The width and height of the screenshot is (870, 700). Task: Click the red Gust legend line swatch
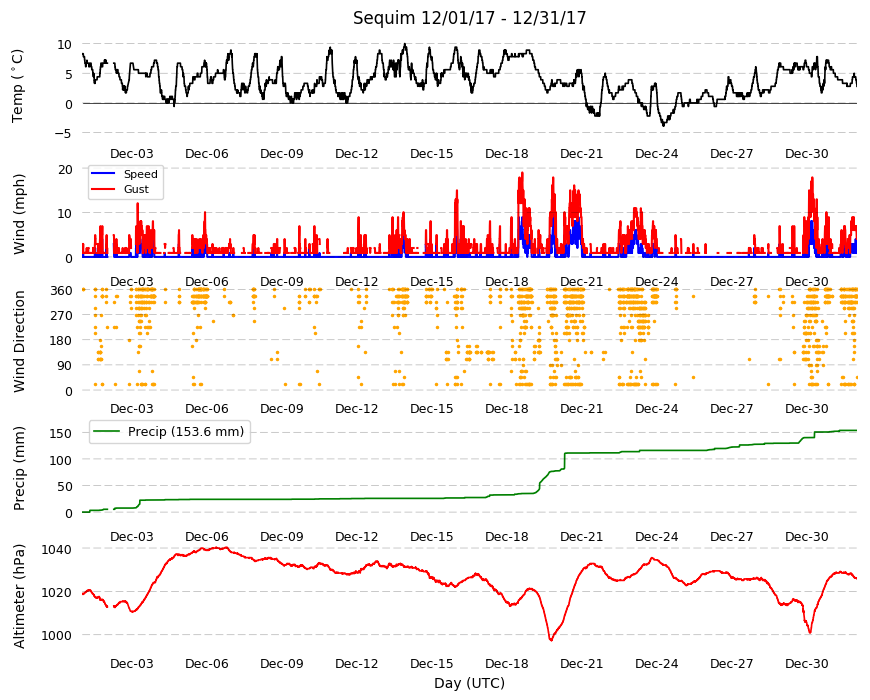(103, 189)
